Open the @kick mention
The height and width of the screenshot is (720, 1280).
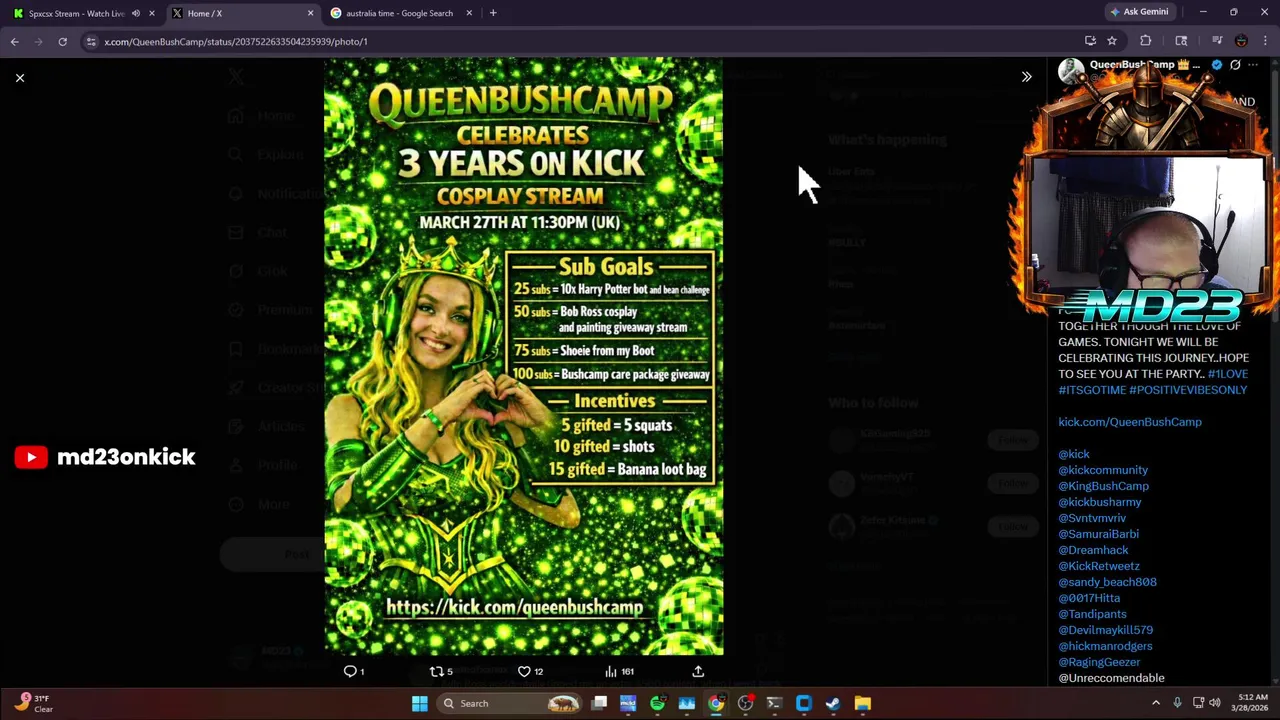[x=1074, y=454]
